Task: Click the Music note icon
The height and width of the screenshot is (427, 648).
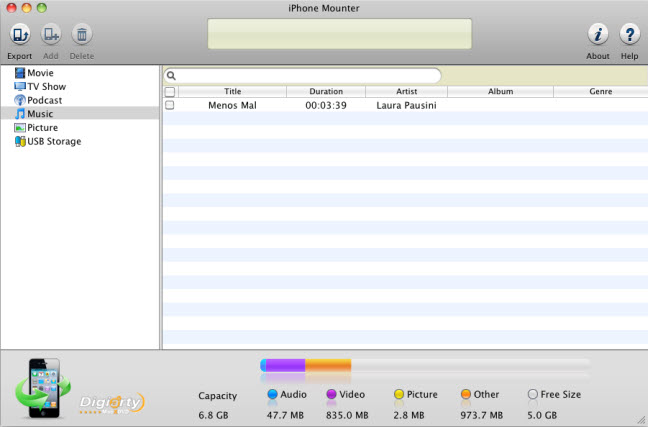Action: pyautogui.click(x=20, y=114)
